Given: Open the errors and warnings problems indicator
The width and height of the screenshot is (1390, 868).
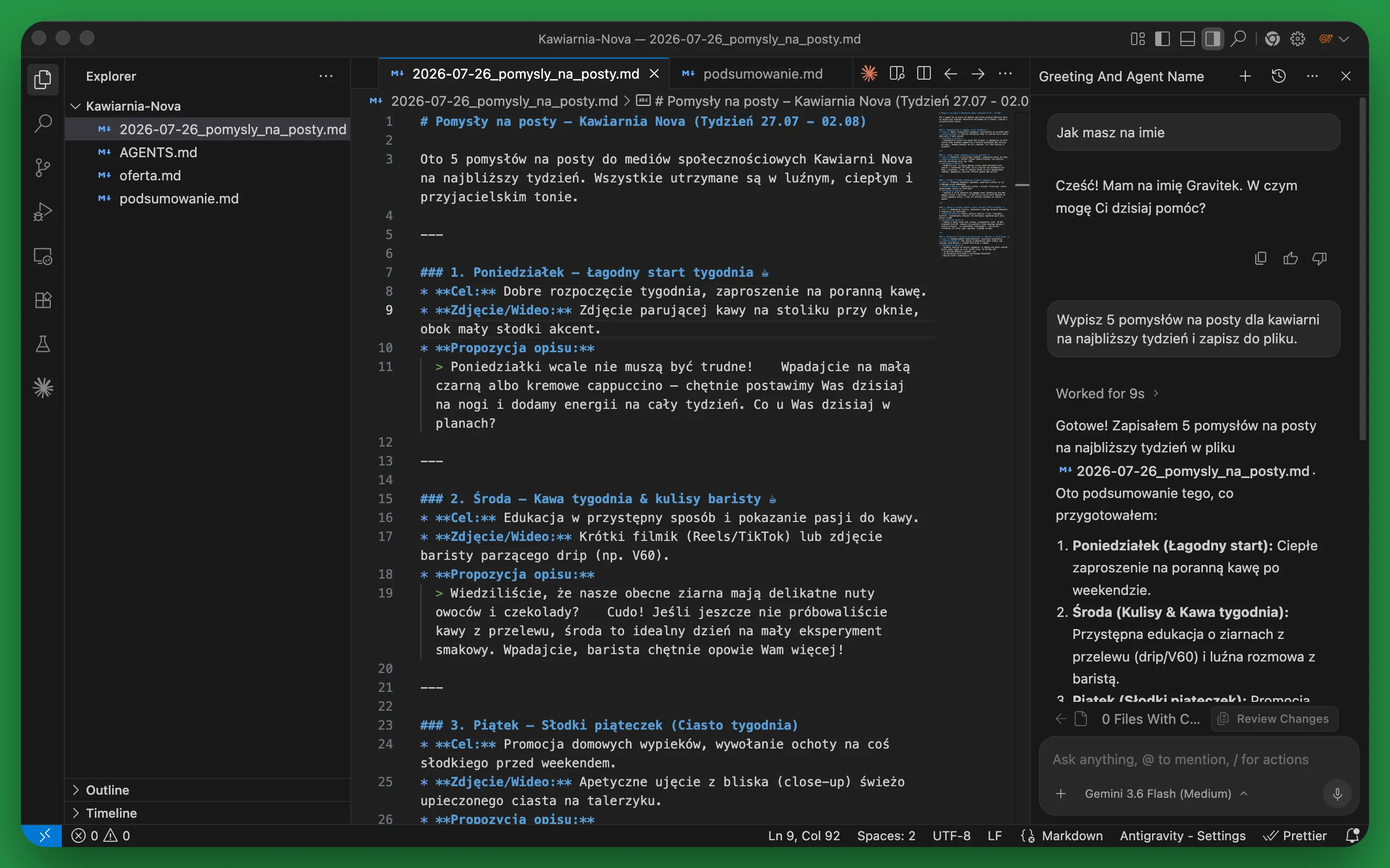Looking at the screenshot, I should pyautogui.click(x=101, y=836).
